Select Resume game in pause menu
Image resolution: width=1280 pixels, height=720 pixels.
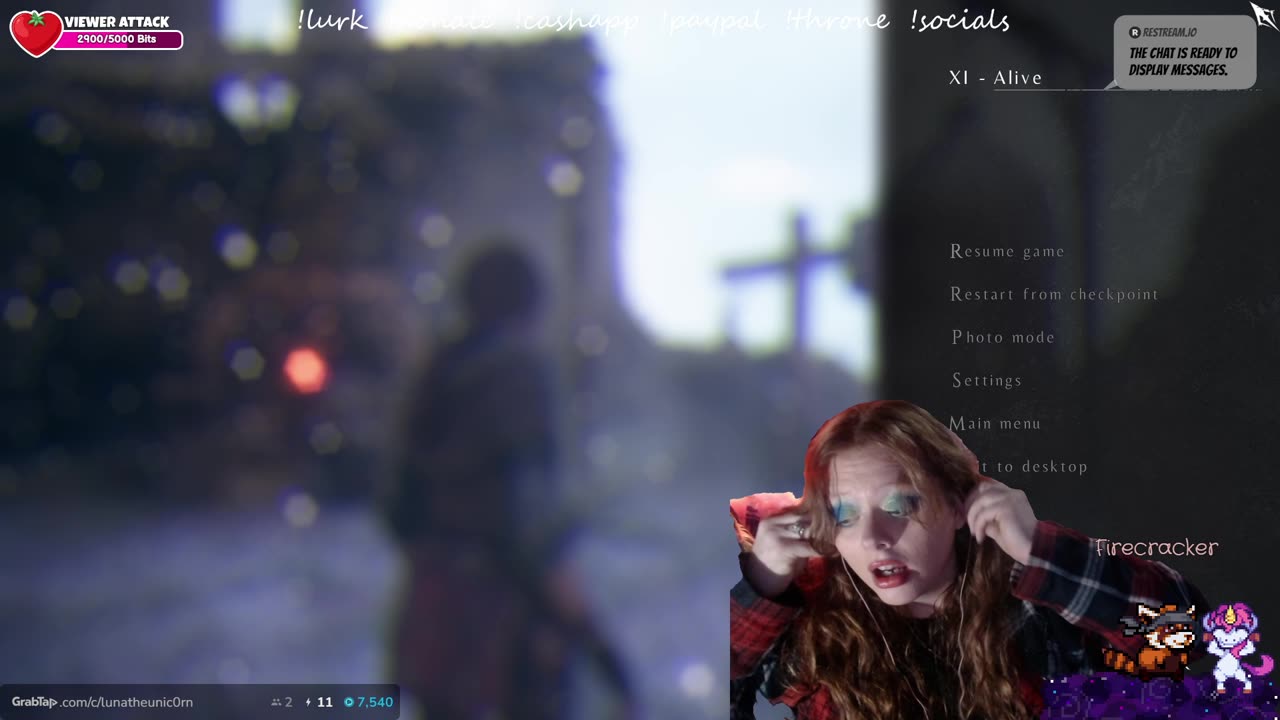pyautogui.click(x=1007, y=251)
